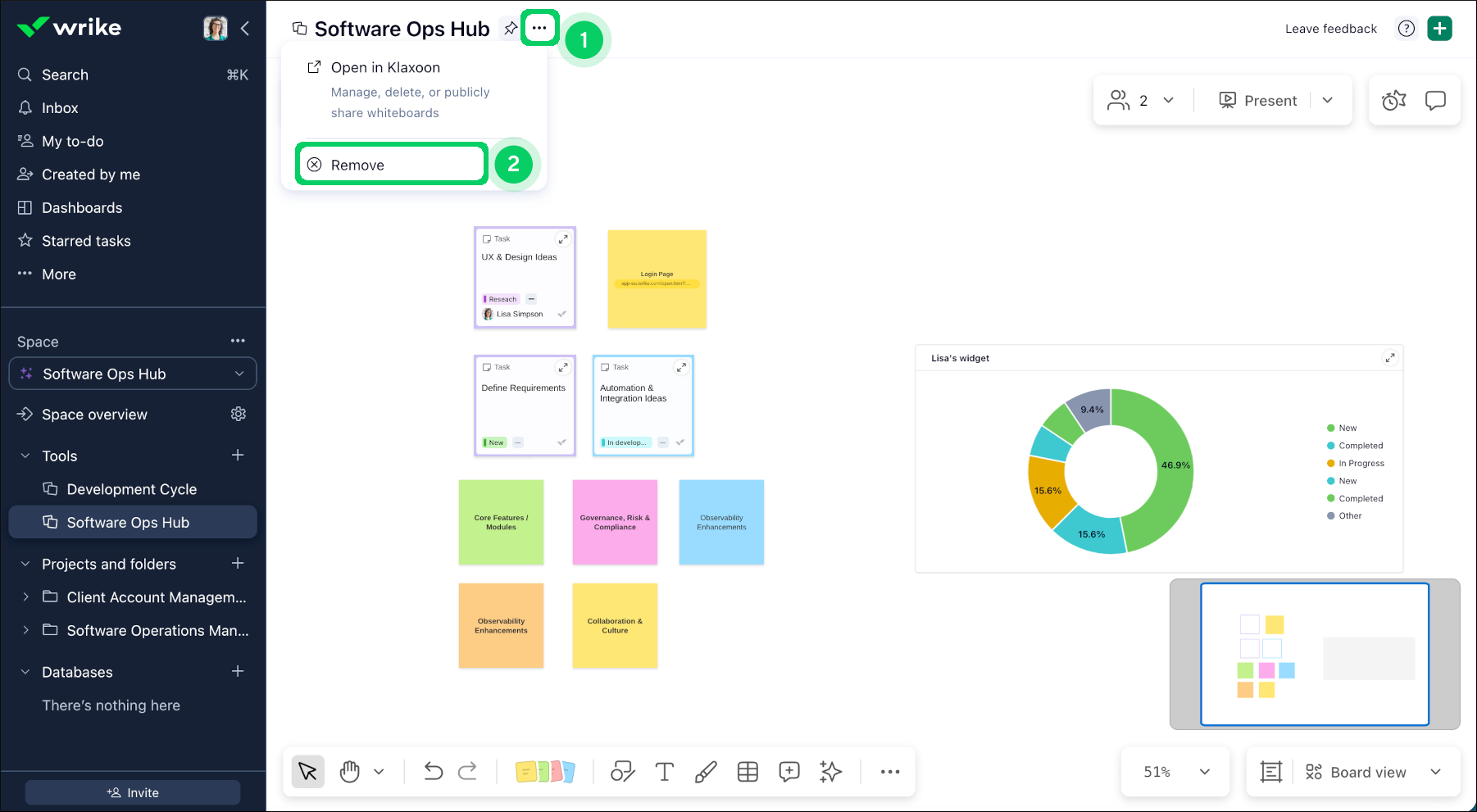Click the frame fit icon
1477x812 pixels.
tap(1271, 772)
